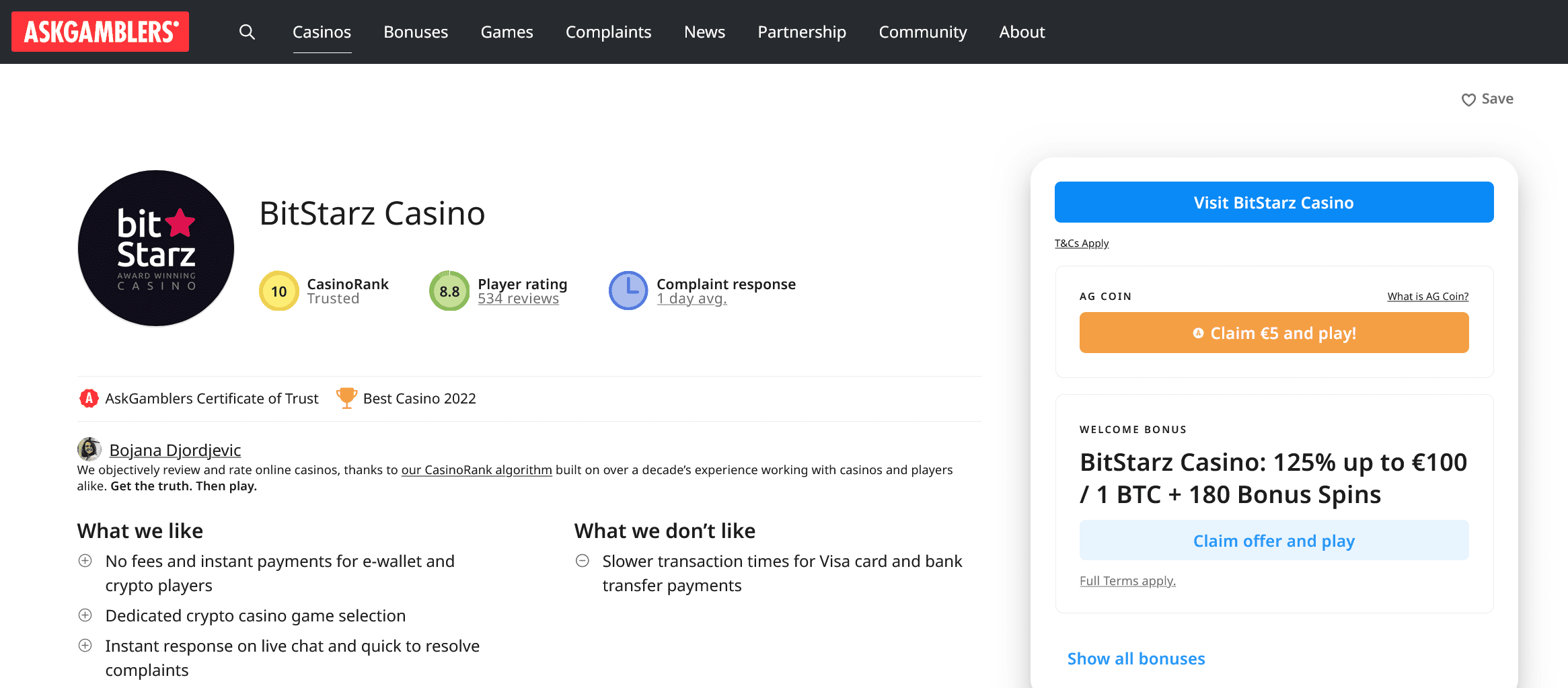Click the welcome bonus 125% title
This screenshot has height=688, width=1568.
point(1273,478)
